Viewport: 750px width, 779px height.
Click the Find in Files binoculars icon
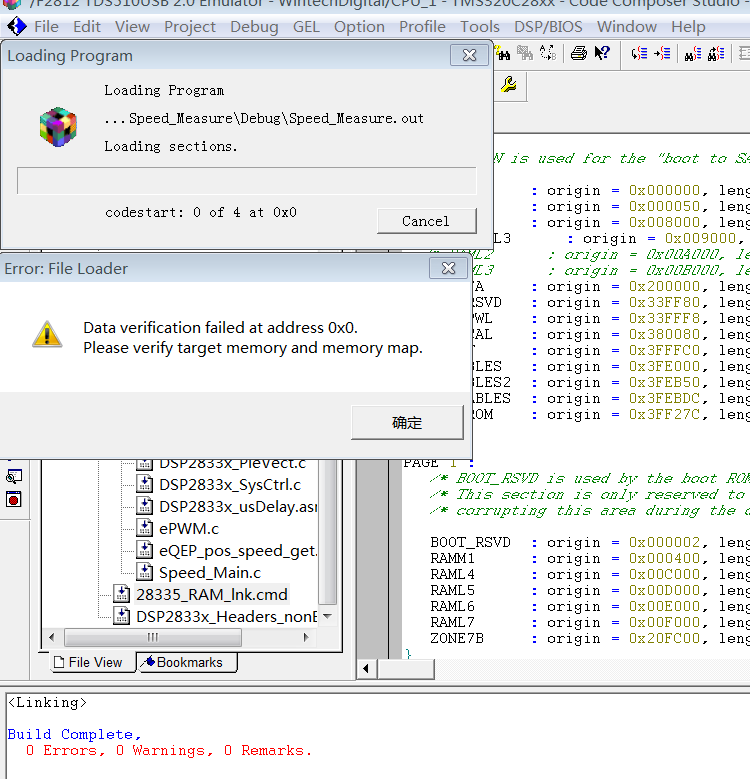click(503, 53)
